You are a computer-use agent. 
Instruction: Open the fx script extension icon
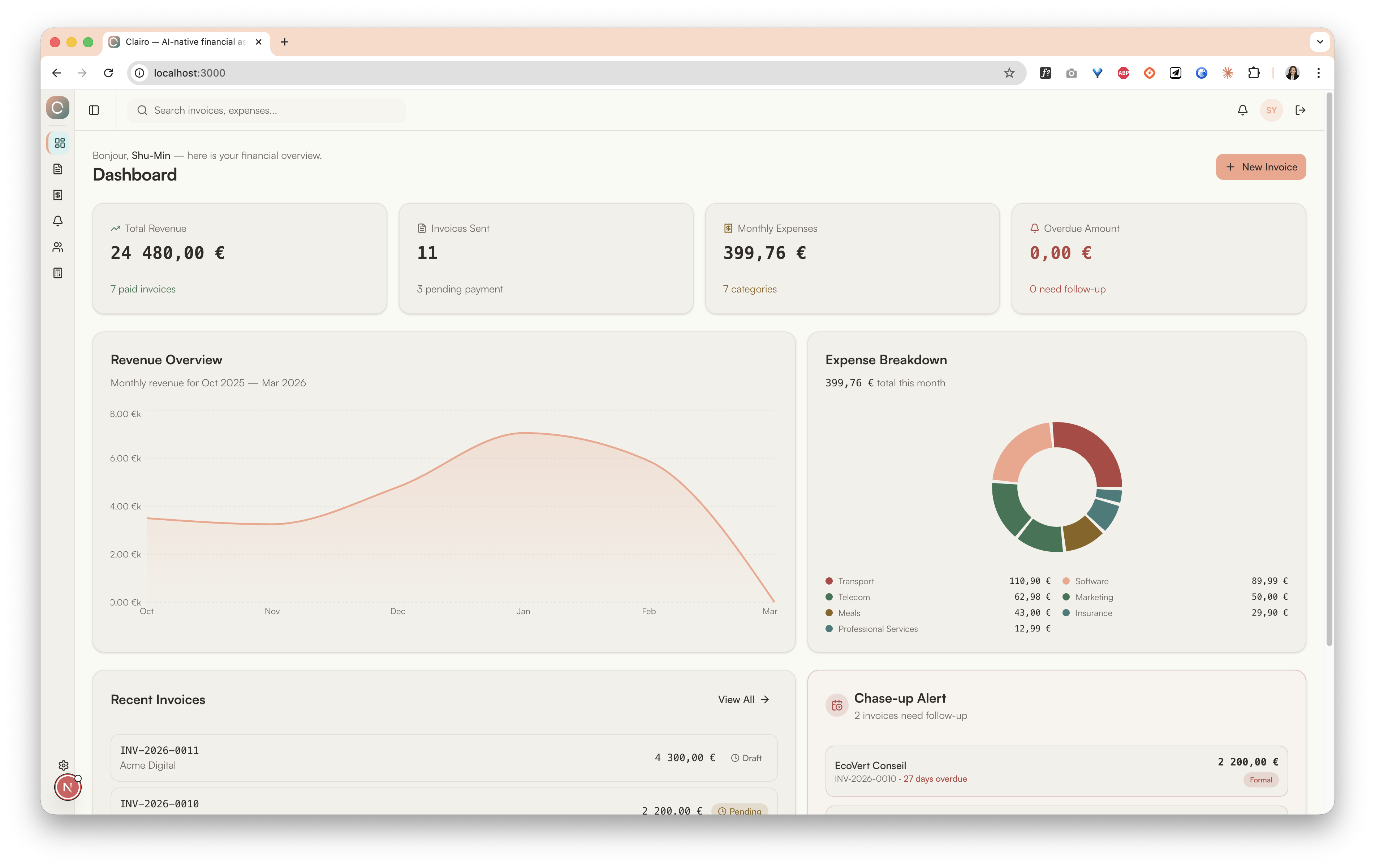(x=1045, y=73)
